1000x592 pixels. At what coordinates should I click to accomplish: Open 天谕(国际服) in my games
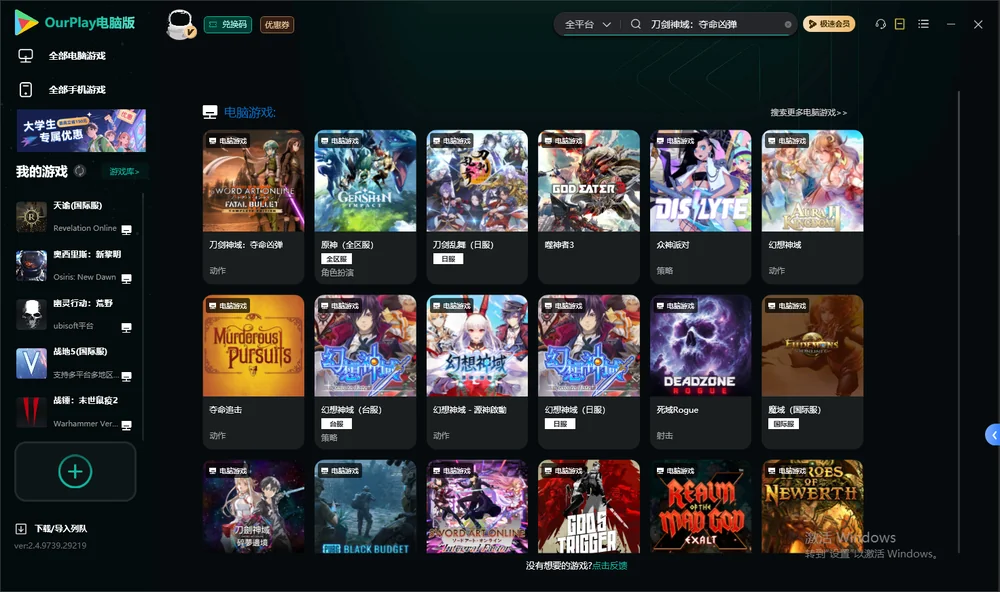point(77,217)
